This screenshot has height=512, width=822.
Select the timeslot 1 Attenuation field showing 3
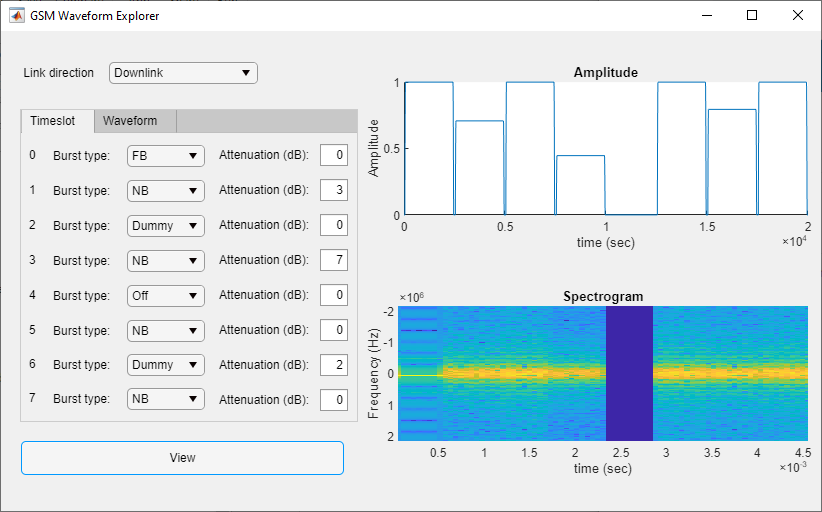coord(334,190)
